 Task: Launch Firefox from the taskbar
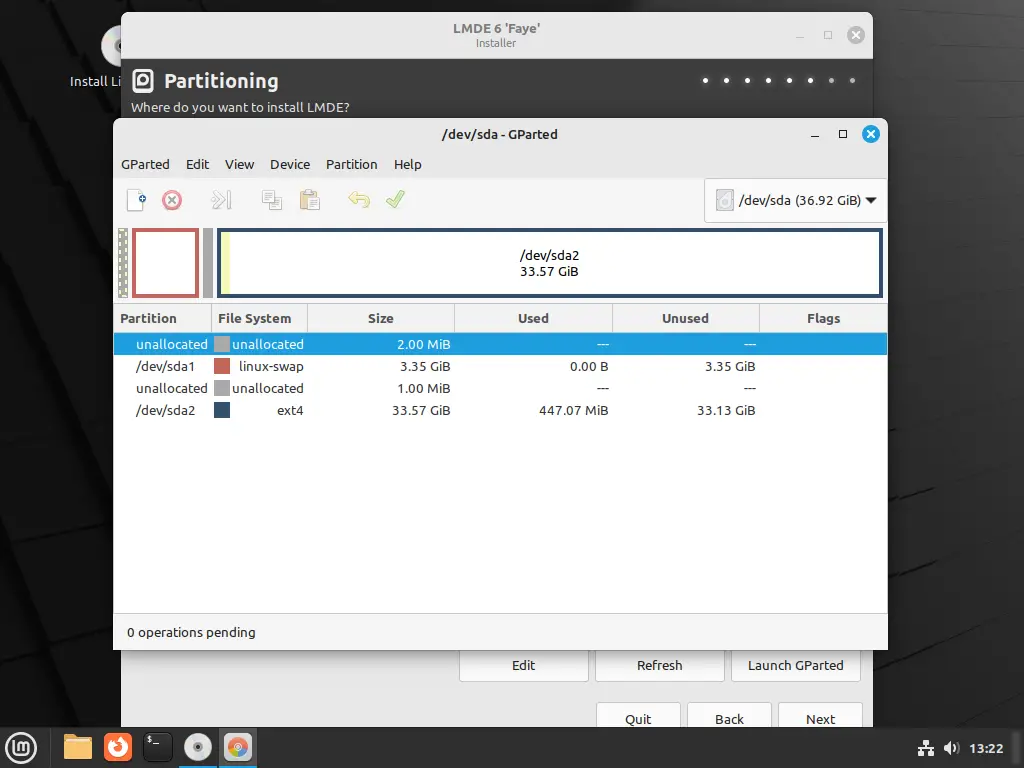[x=118, y=747]
